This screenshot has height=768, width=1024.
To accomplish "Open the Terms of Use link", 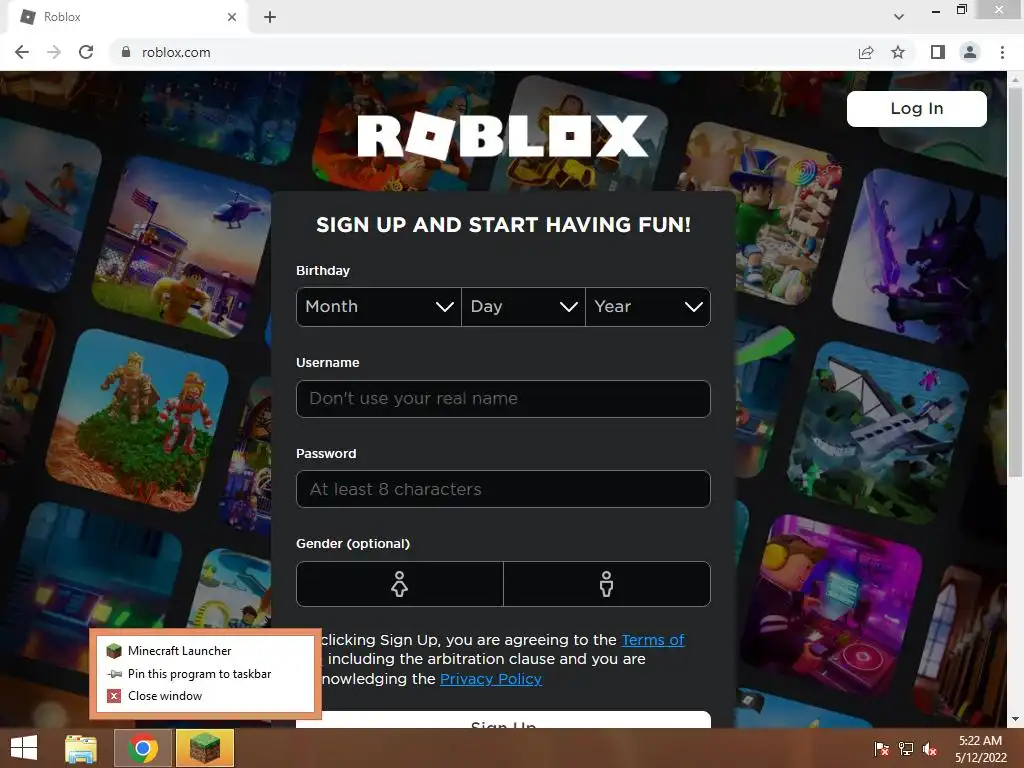I will (652, 640).
